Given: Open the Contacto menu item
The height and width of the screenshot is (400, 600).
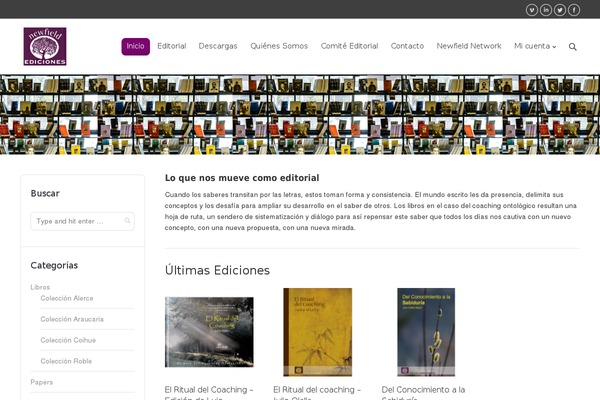Looking at the screenshot, I should point(407,46).
